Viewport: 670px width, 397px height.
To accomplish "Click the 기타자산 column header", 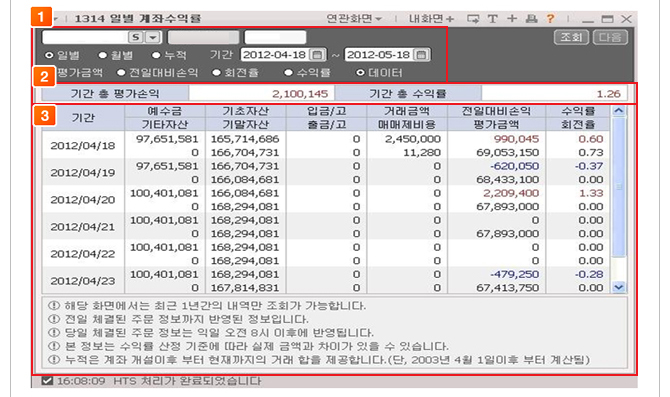I will click(x=165, y=124).
